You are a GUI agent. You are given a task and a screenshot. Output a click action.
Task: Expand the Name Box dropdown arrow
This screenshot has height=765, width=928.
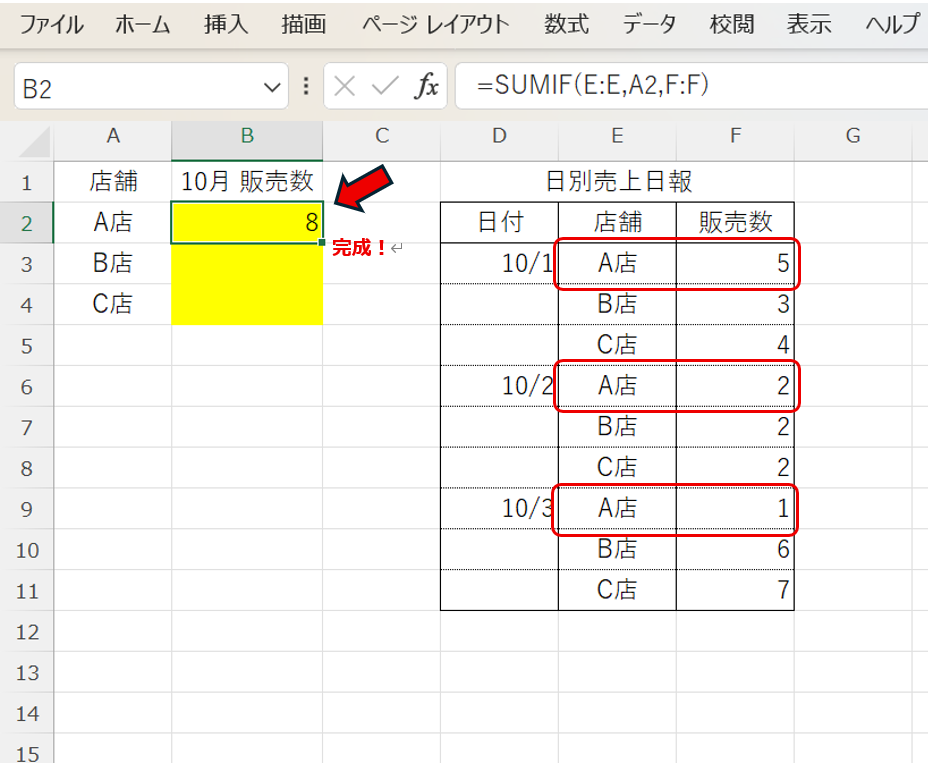[x=272, y=88]
